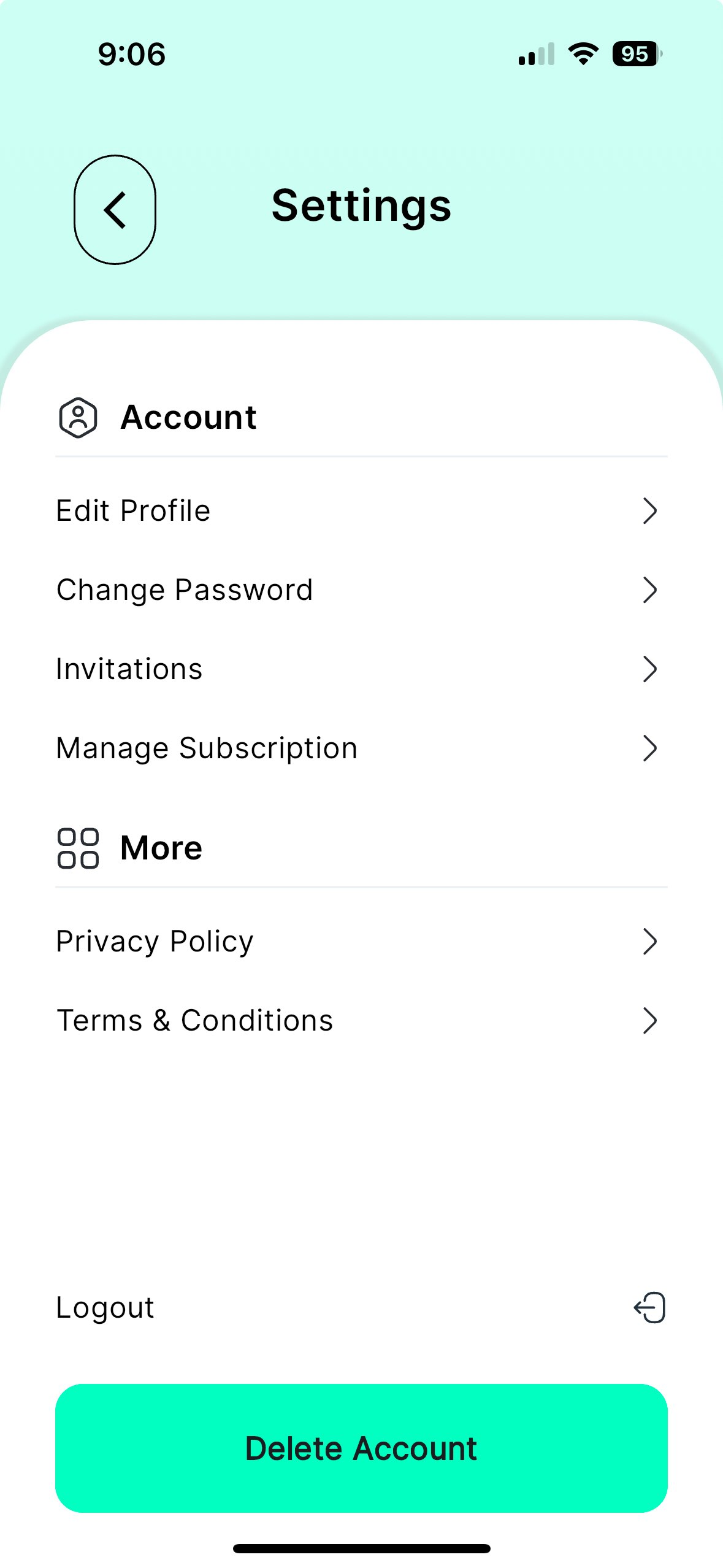Tap the battery indicator showing 95
This screenshot has height=1568, width=723.
tap(637, 54)
